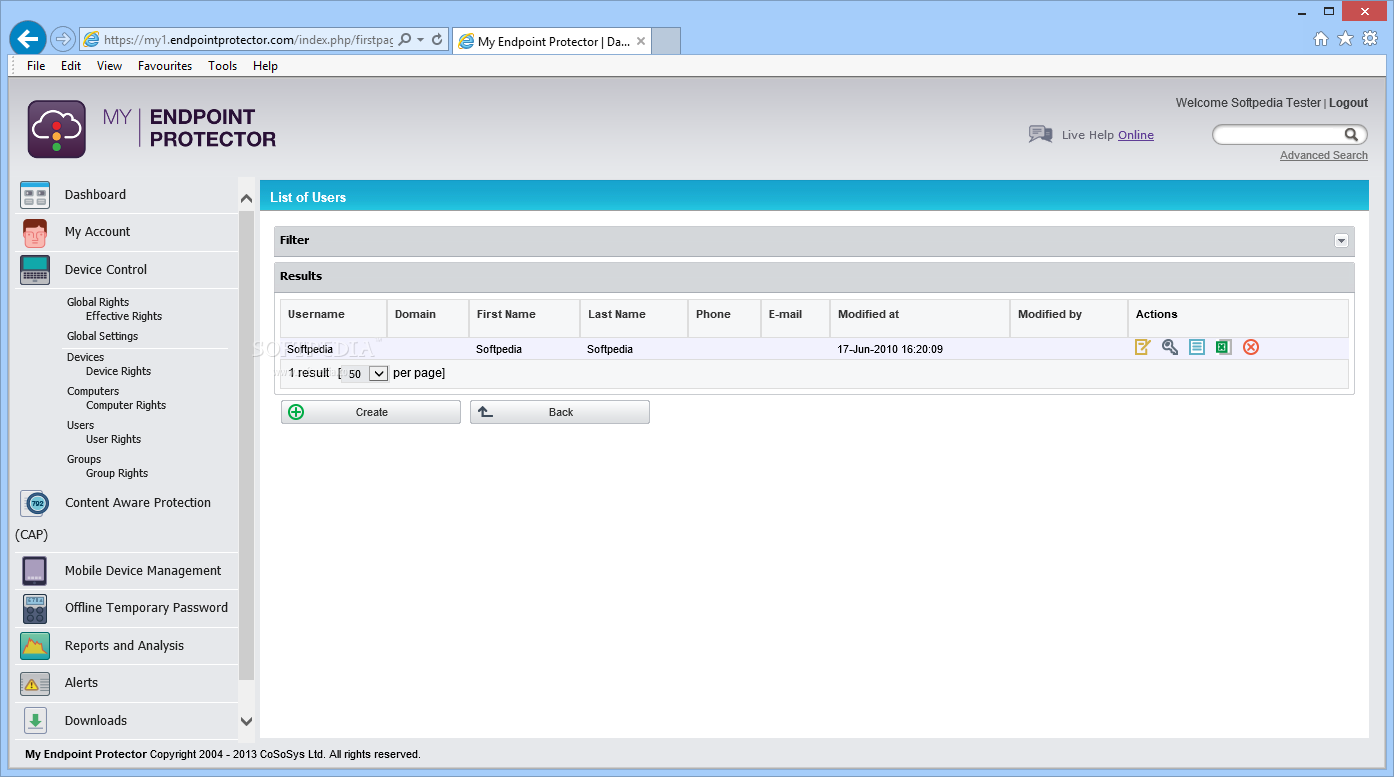The width and height of the screenshot is (1394, 777).
Task: Open Devices in the sidebar
Action: (86, 357)
